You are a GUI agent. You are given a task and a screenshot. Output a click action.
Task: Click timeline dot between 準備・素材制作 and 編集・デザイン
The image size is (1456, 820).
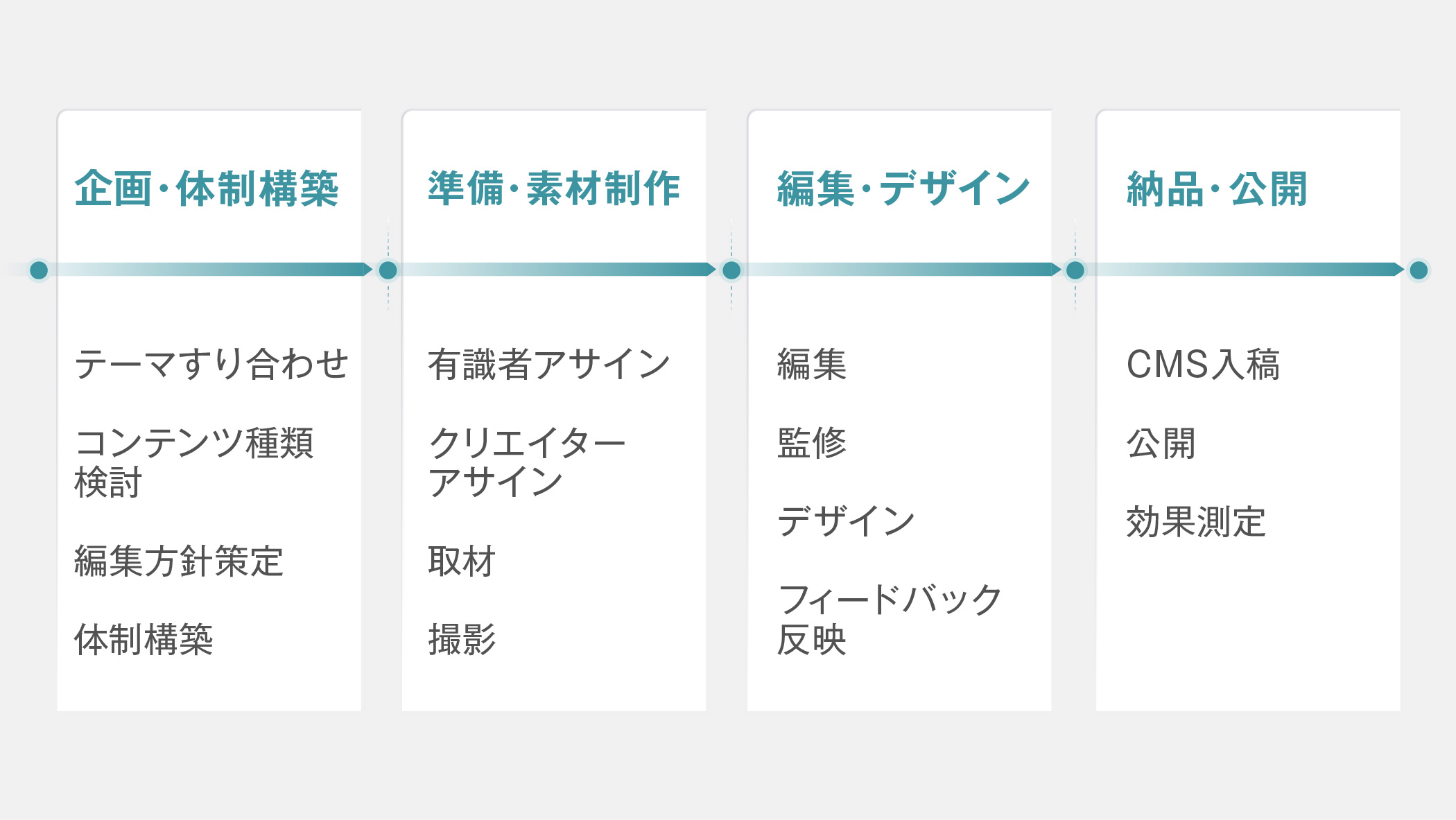pos(731,270)
